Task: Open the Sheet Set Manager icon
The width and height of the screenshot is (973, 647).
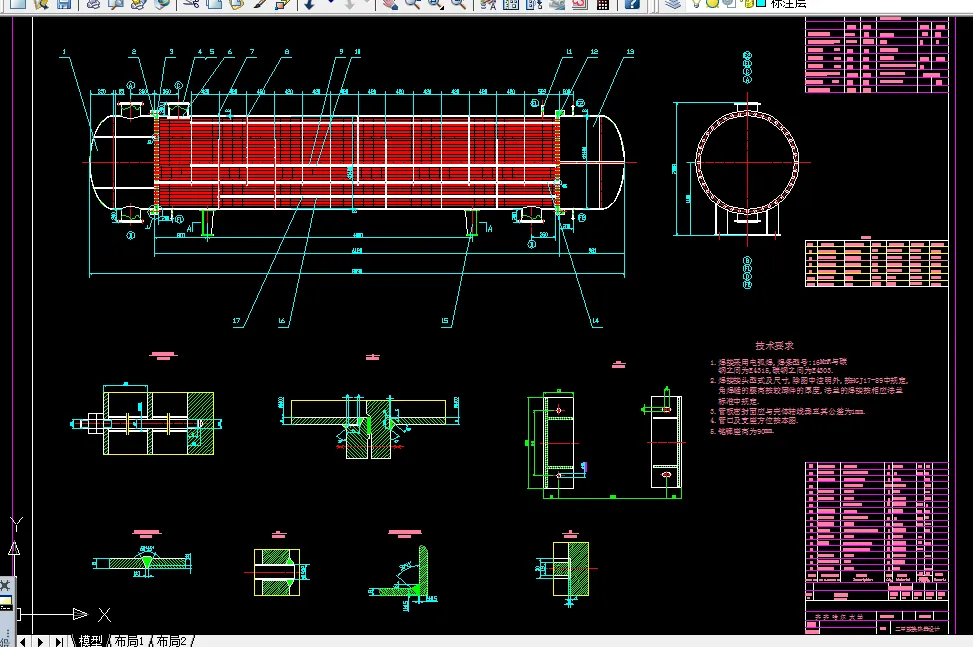Action: [x=557, y=4]
